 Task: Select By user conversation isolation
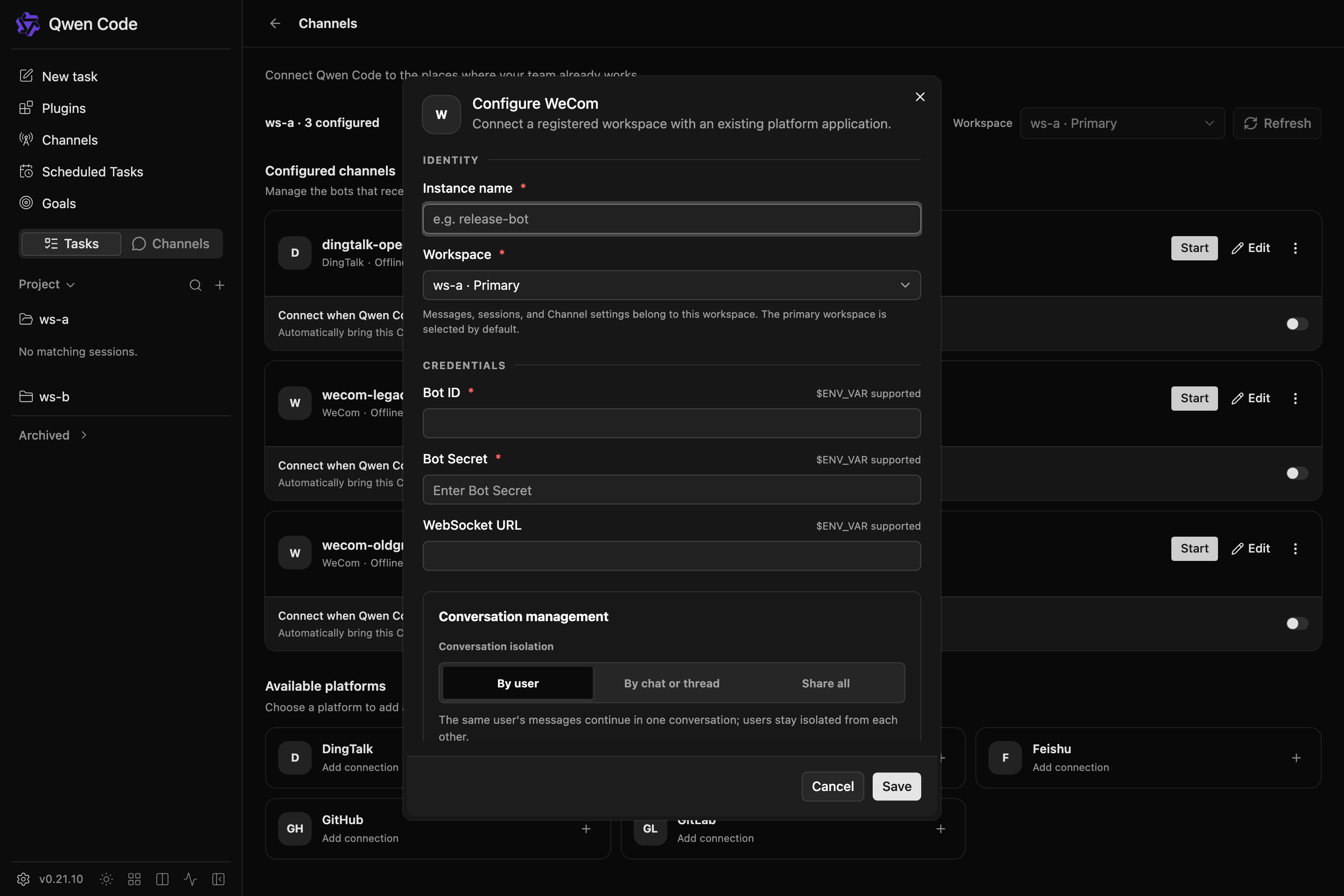click(518, 683)
